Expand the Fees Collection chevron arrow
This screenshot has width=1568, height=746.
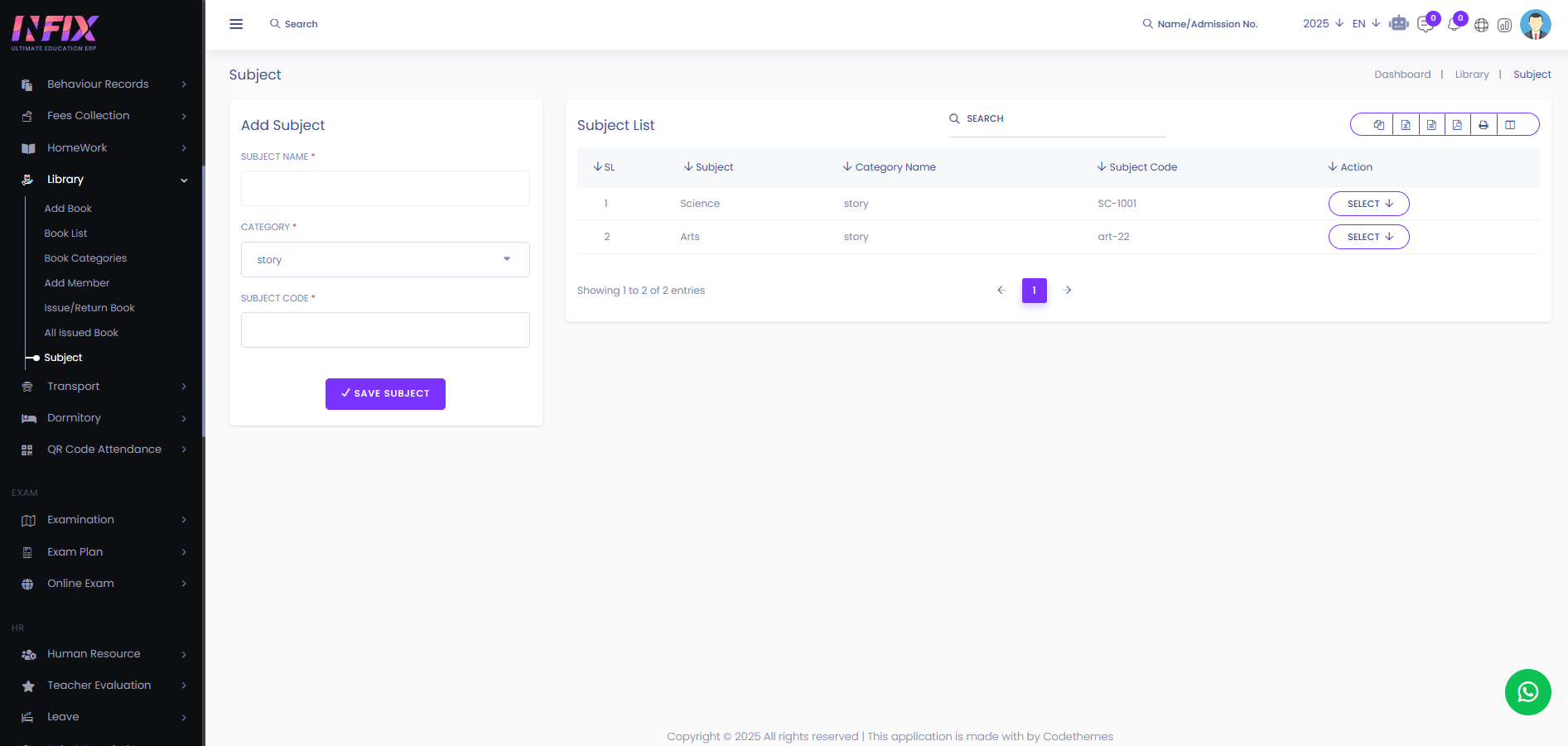click(x=184, y=116)
